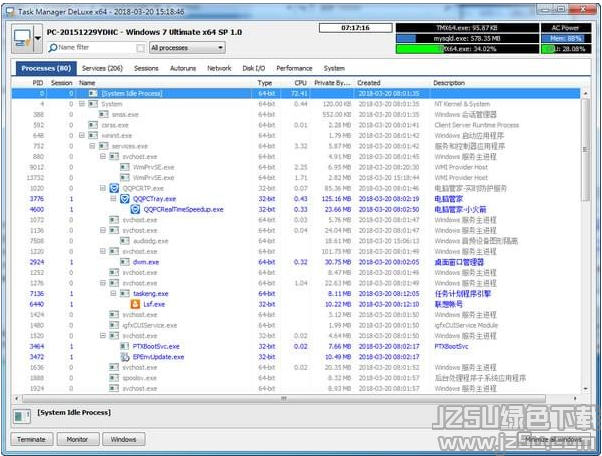Open the All processes dropdown
This screenshot has height=456, width=602.
[187, 48]
